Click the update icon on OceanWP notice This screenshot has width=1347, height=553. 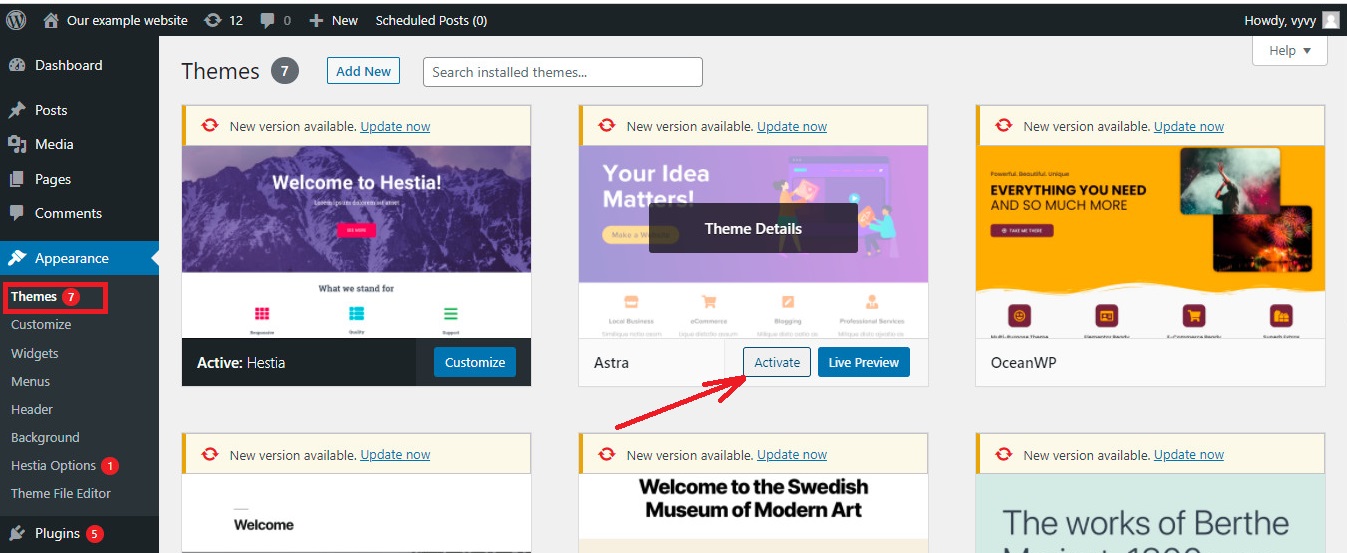(1004, 126)
